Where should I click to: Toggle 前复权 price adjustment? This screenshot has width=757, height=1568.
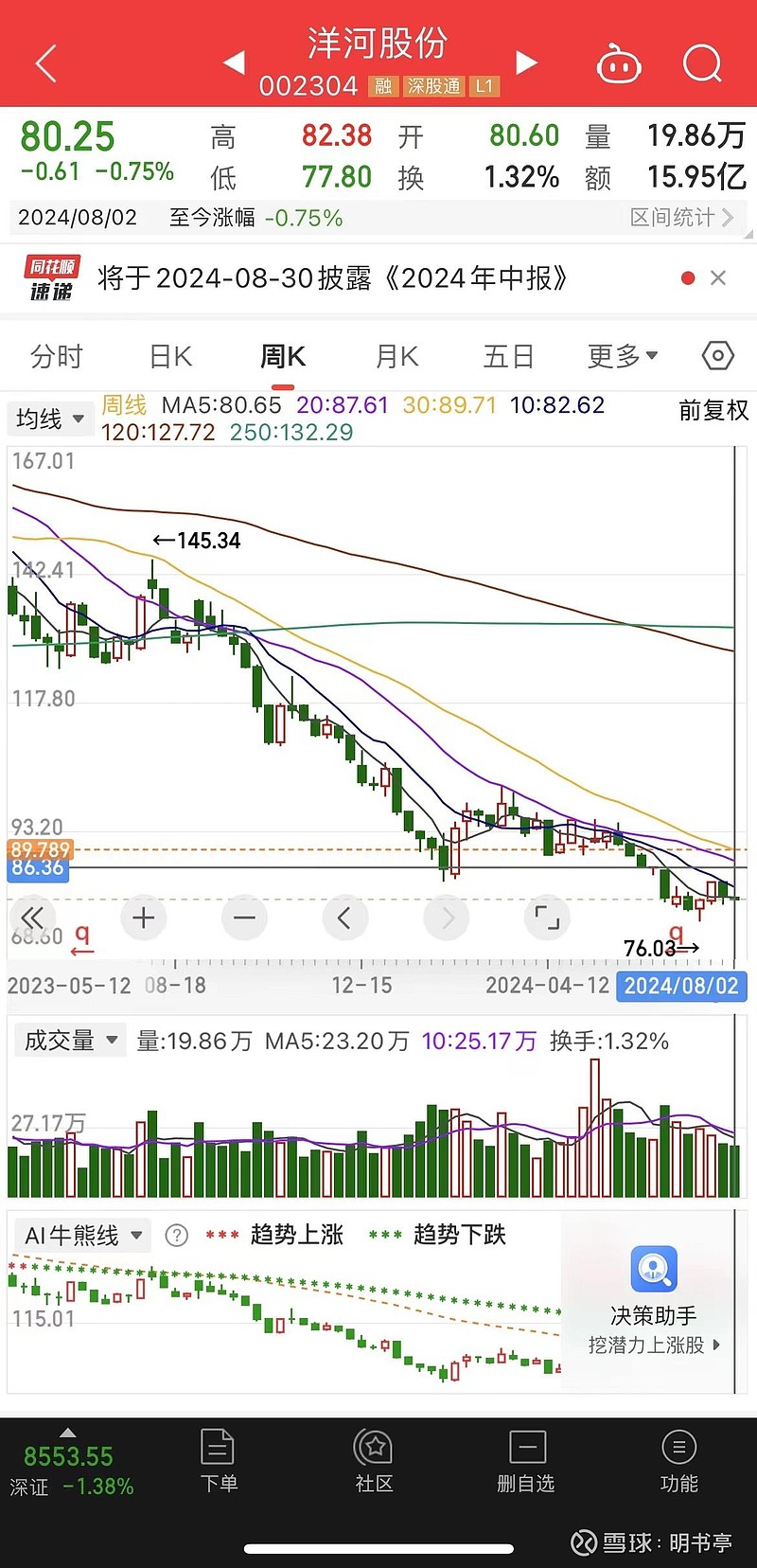pyautogui.click(x=713, y=410)
